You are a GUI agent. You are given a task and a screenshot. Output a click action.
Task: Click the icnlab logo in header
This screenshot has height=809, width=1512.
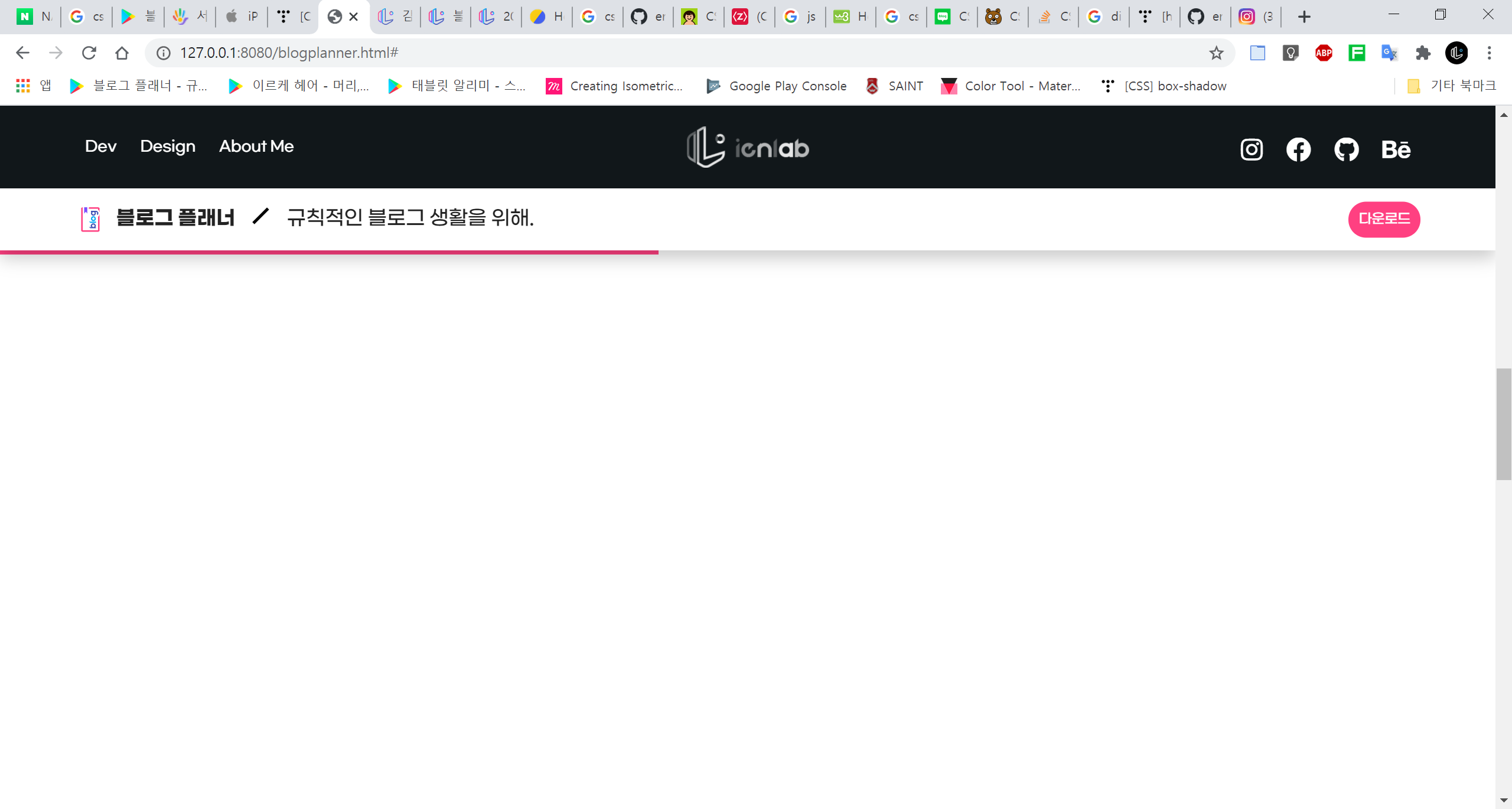(x=748, y=148)
